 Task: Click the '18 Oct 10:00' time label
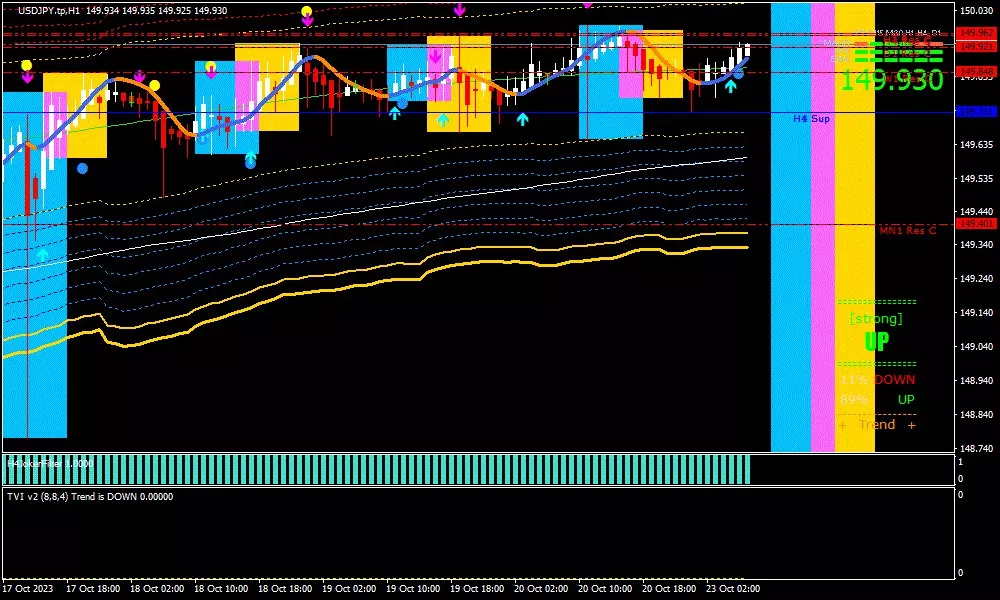coord(221,589)
